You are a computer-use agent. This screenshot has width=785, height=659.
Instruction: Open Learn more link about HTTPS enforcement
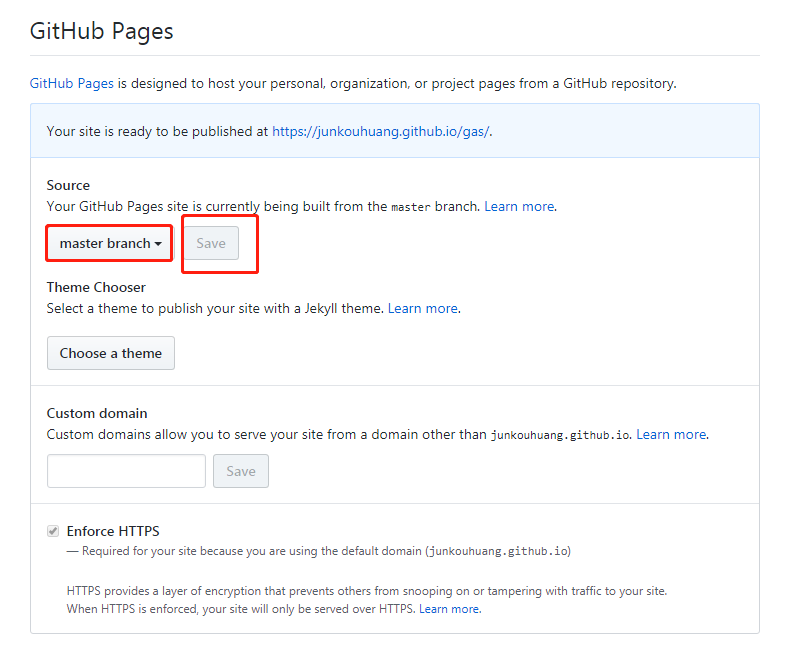pos(449,609)
